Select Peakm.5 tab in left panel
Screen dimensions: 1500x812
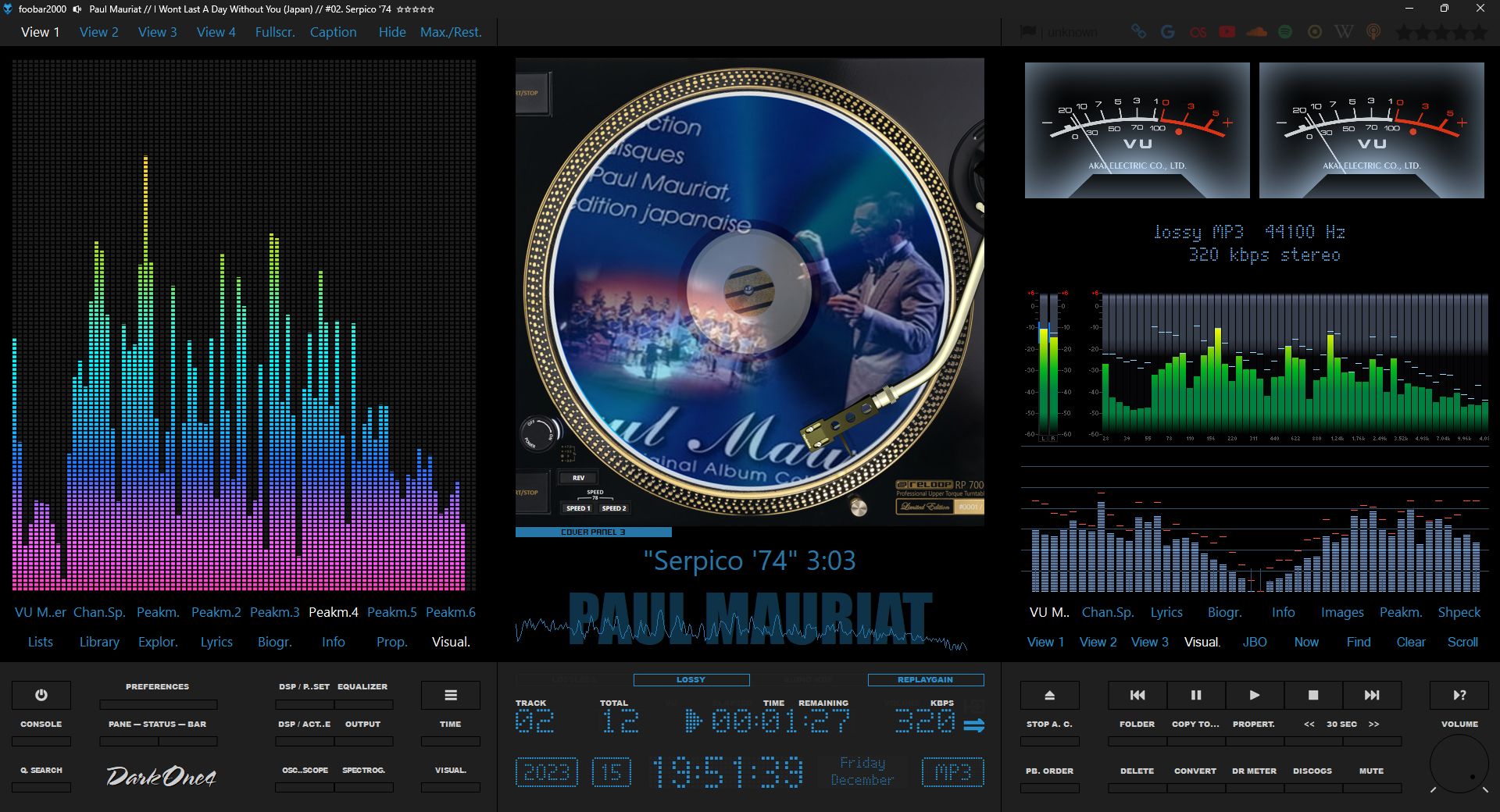coord(392,612)
